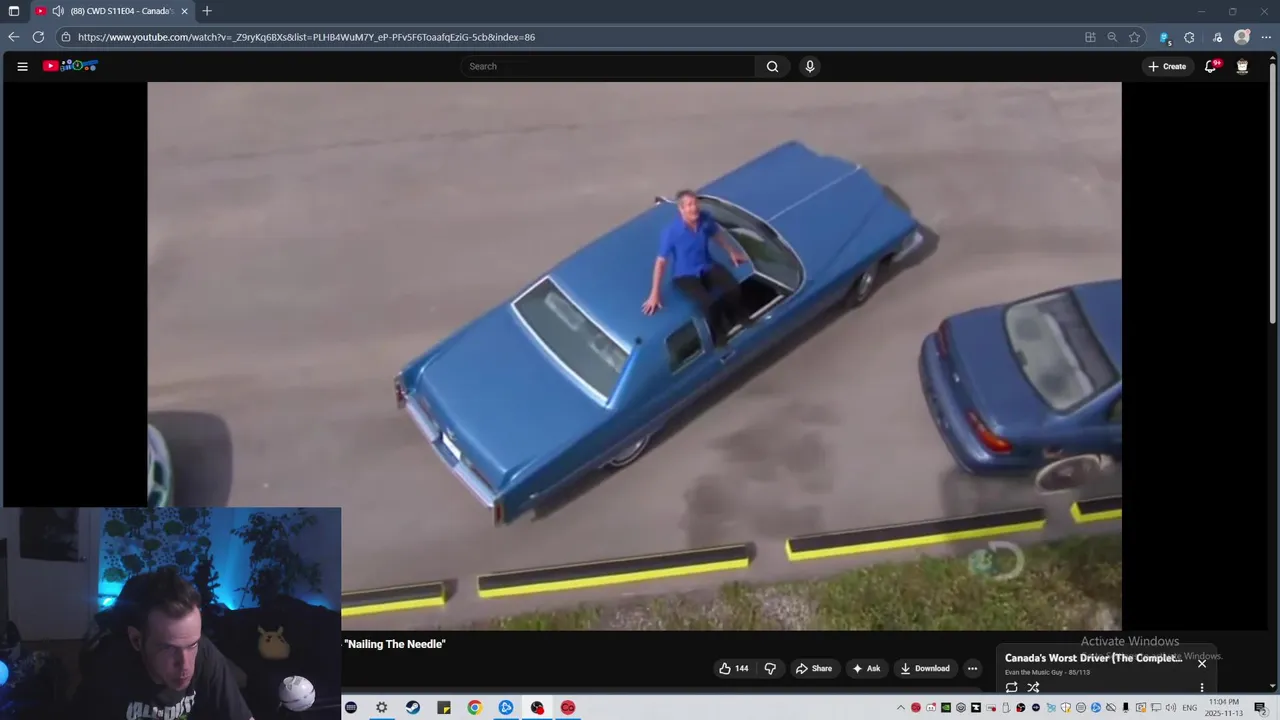Click the Ask button
This screenshot has height=720, width=1280.
(x=866, y=668)
